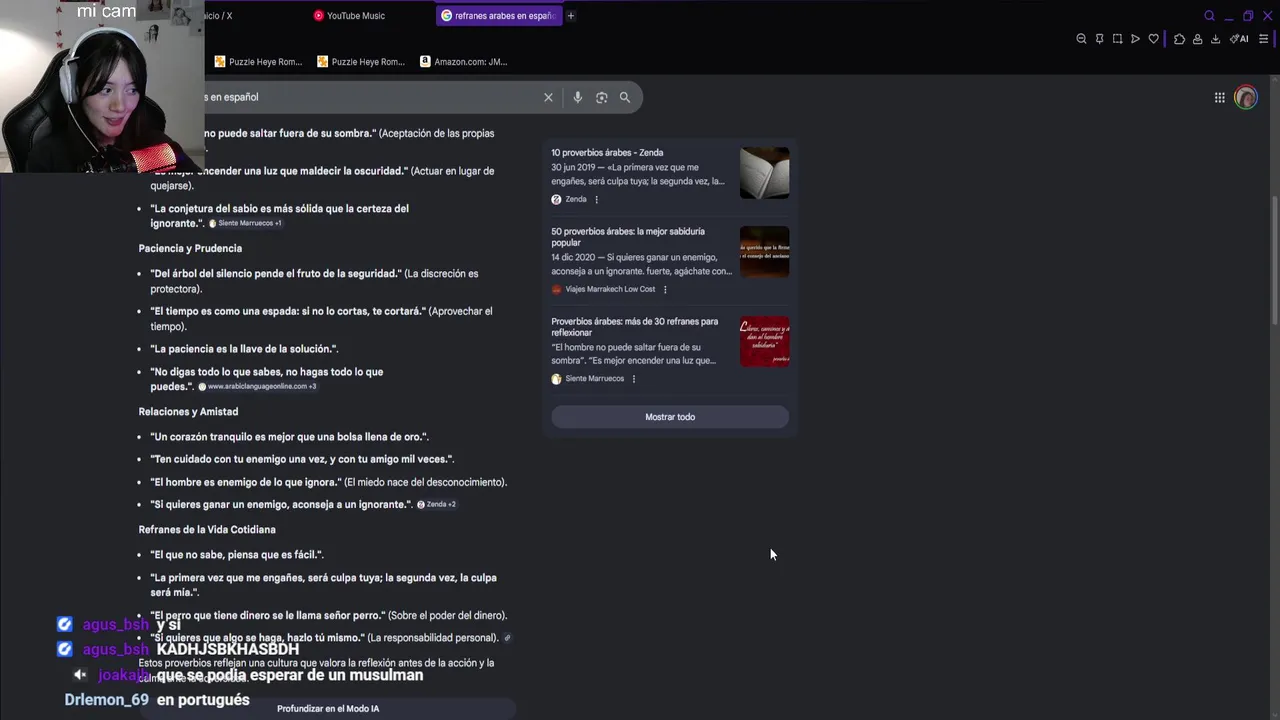Switch to the YouTube Music tab
Screen dimensions: 1280x720
pyautogui.click(x=348, y=16)
